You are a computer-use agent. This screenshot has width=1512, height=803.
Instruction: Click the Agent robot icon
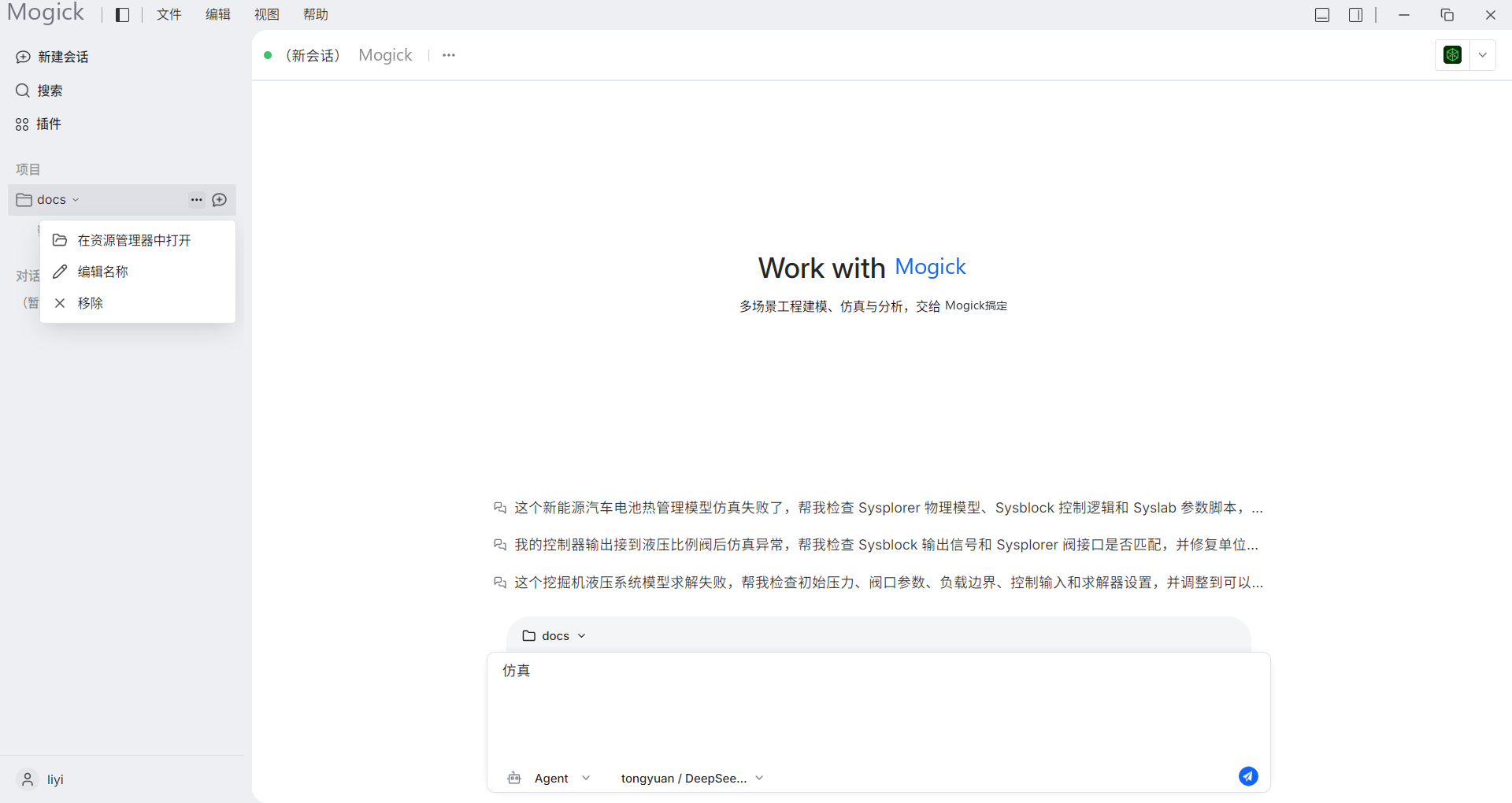(514, 778)
